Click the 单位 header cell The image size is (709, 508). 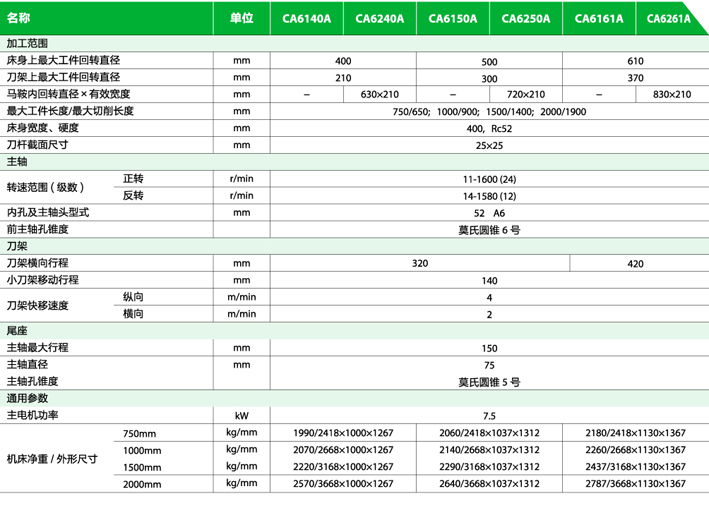click(x=241, y=18)
